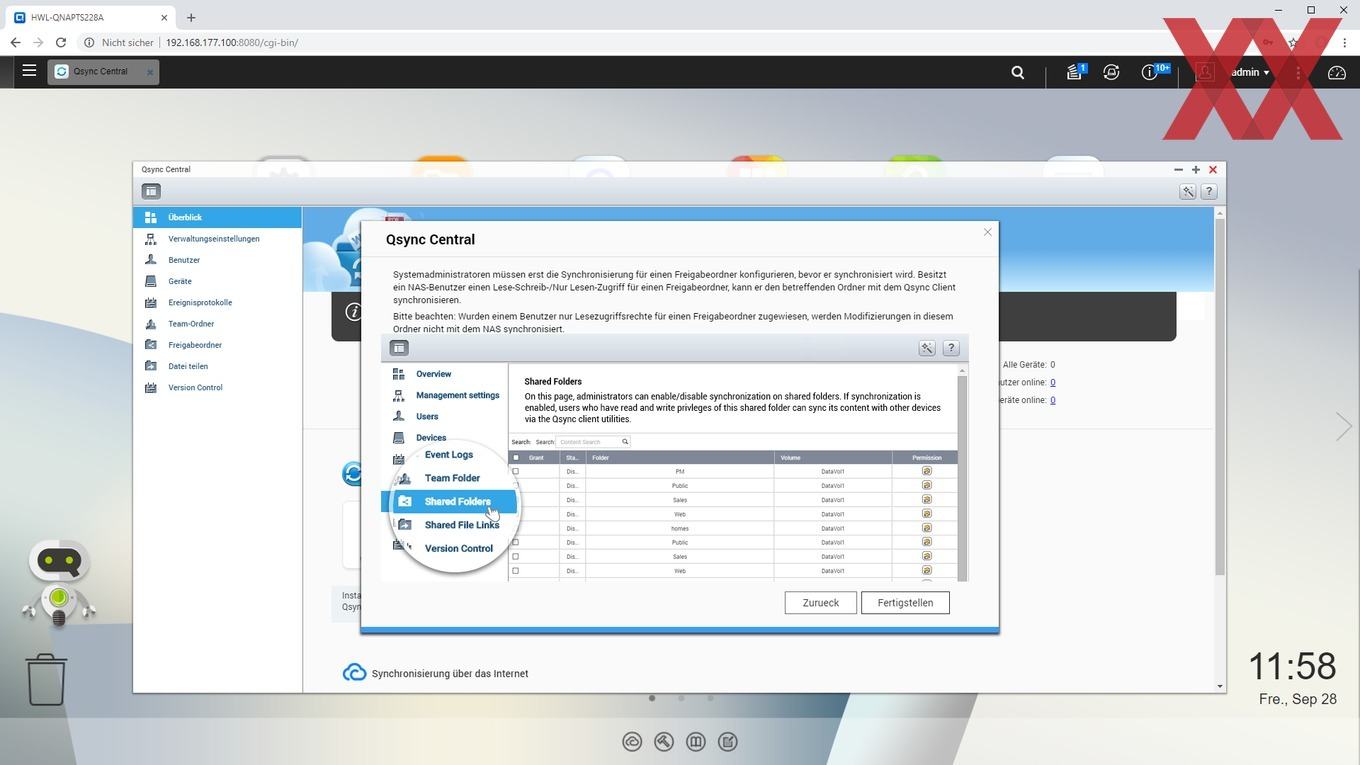Image resolution: width=1360 pixels, height=765 pixels.
Task: Close the Qsync Central taskbar tab
Action: [150, 72]
